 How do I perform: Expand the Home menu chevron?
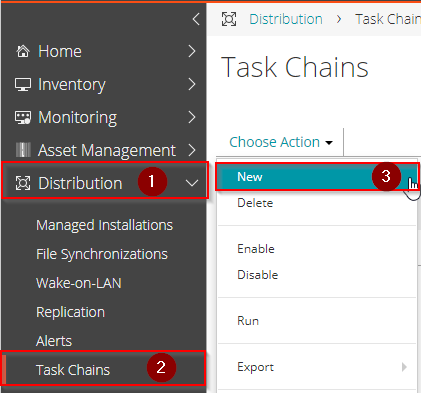pos(192,51)
